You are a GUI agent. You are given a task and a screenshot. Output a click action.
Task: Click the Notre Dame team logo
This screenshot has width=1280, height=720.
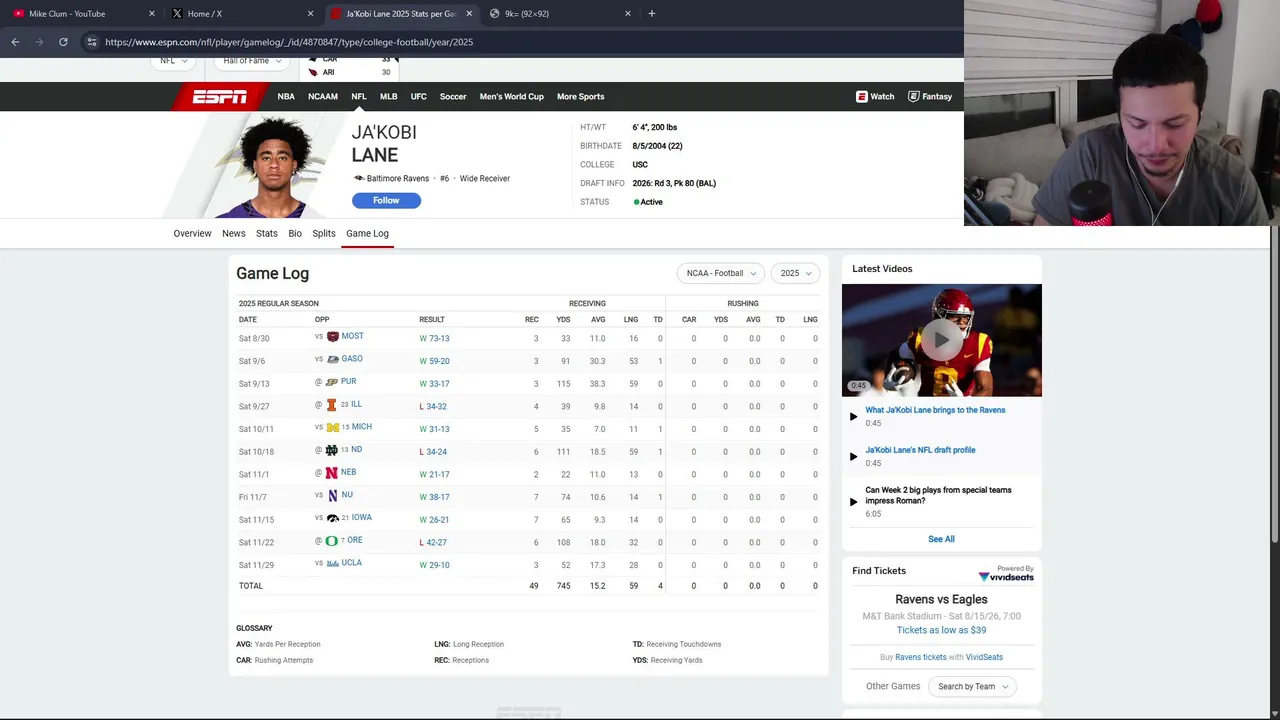332,450
